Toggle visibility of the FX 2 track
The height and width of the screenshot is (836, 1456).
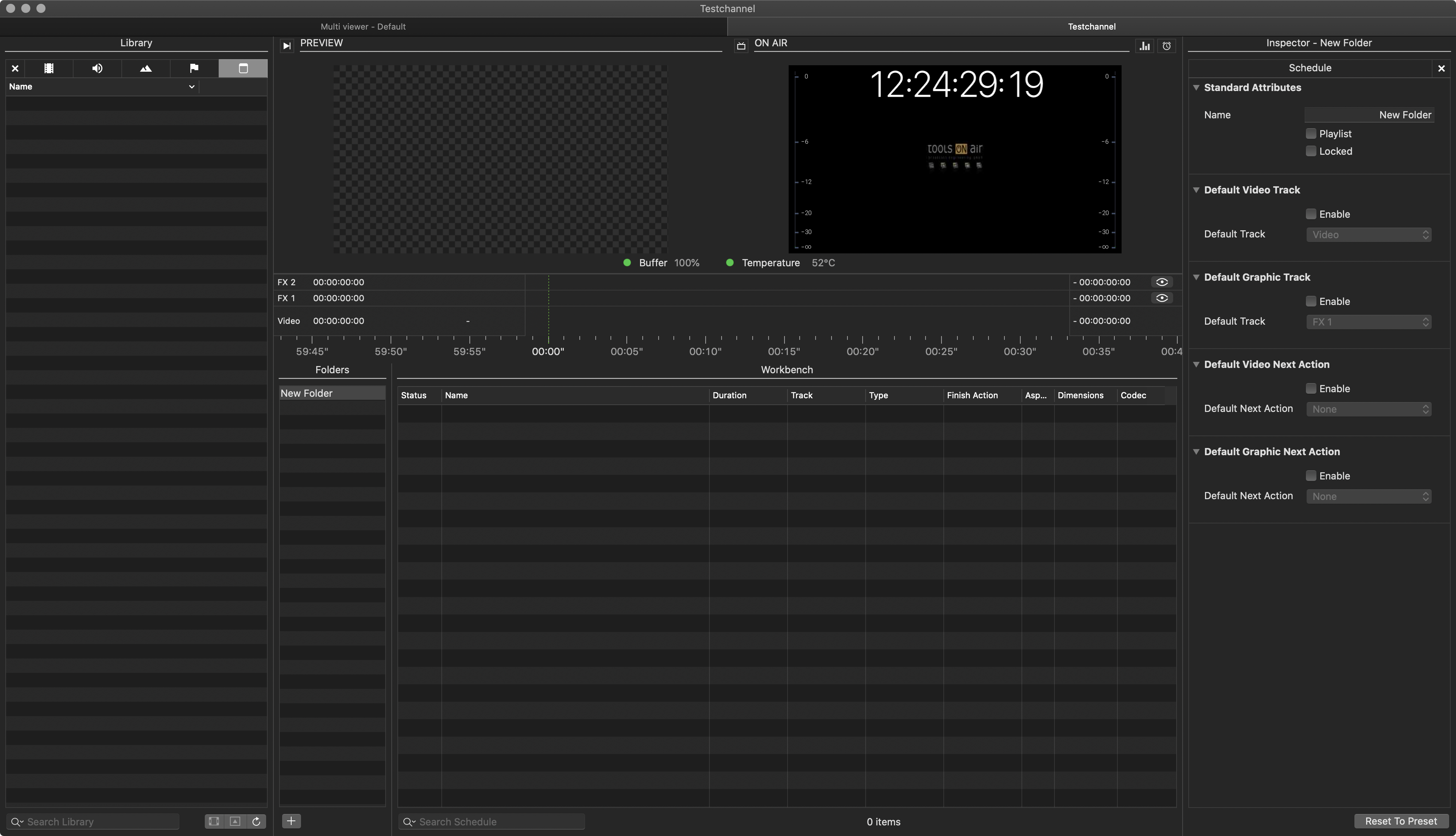[x=1162, y=282]
